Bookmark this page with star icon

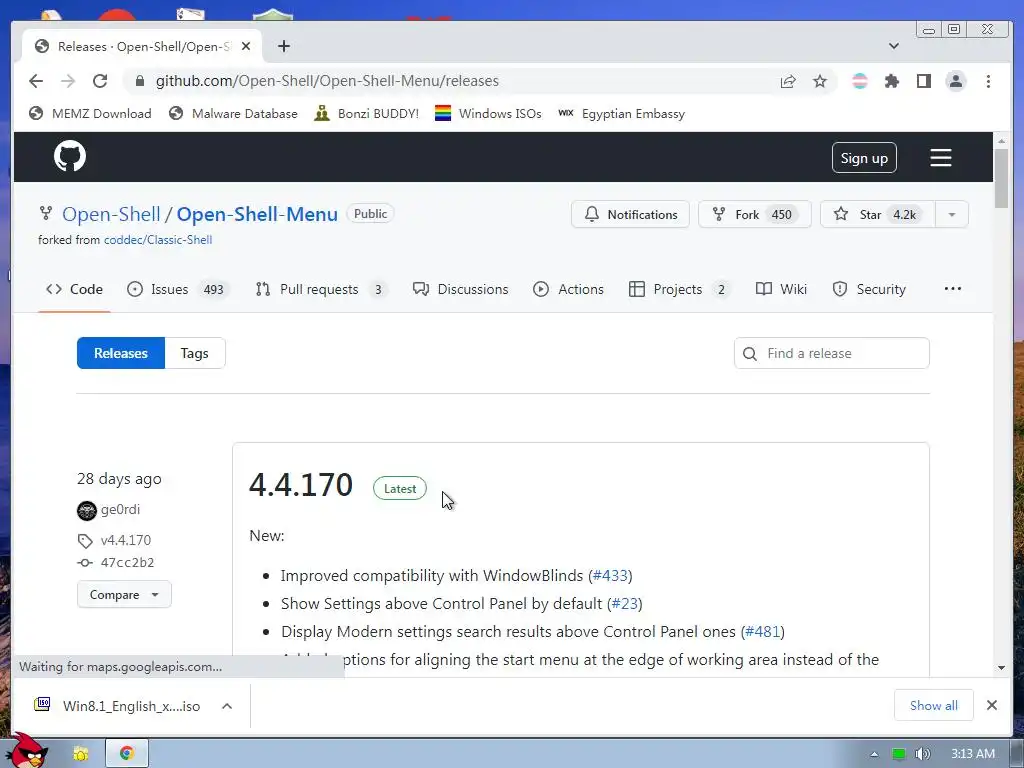click(x=820, y=81)
